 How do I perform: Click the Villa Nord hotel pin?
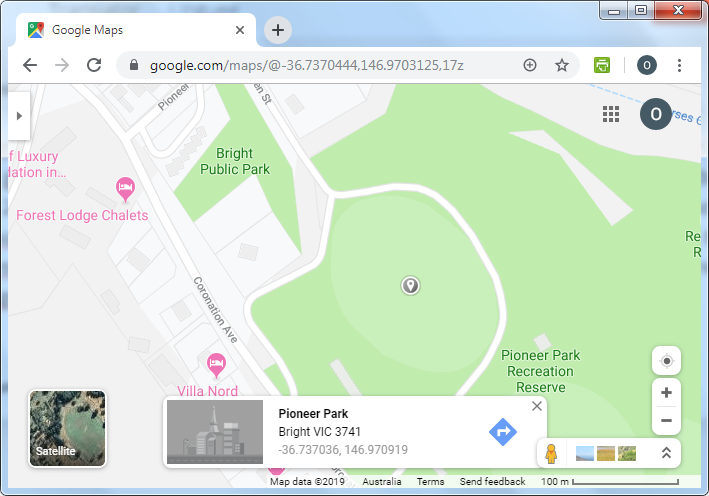(x=217, y=365)
